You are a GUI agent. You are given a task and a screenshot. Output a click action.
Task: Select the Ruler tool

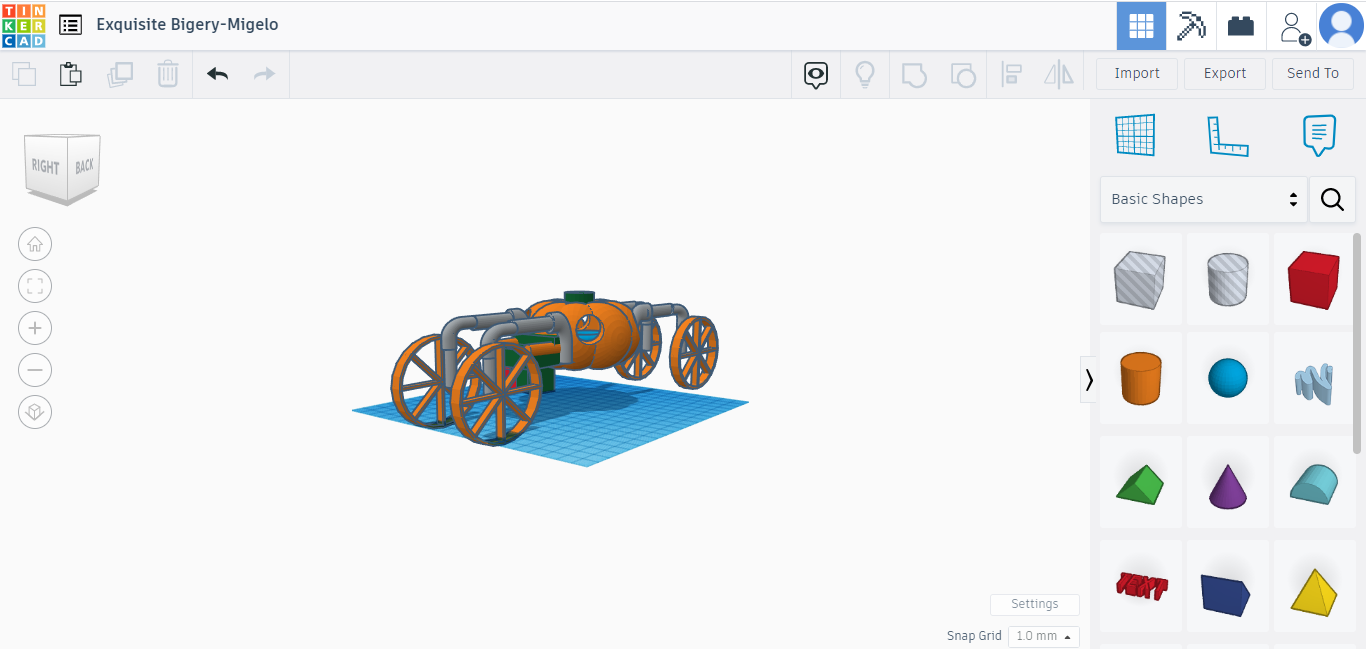(1228, 133)
